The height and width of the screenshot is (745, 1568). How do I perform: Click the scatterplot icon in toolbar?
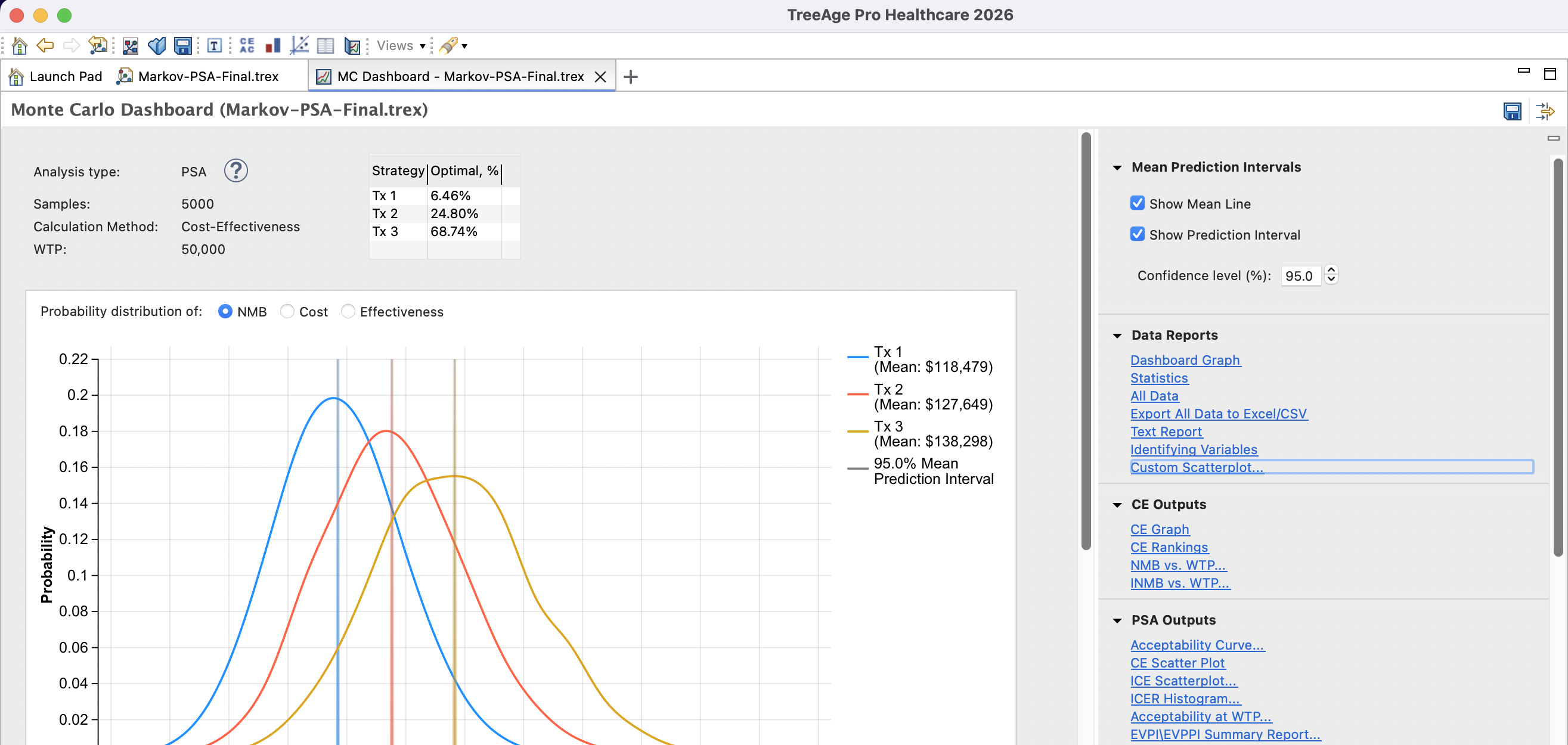299,46
